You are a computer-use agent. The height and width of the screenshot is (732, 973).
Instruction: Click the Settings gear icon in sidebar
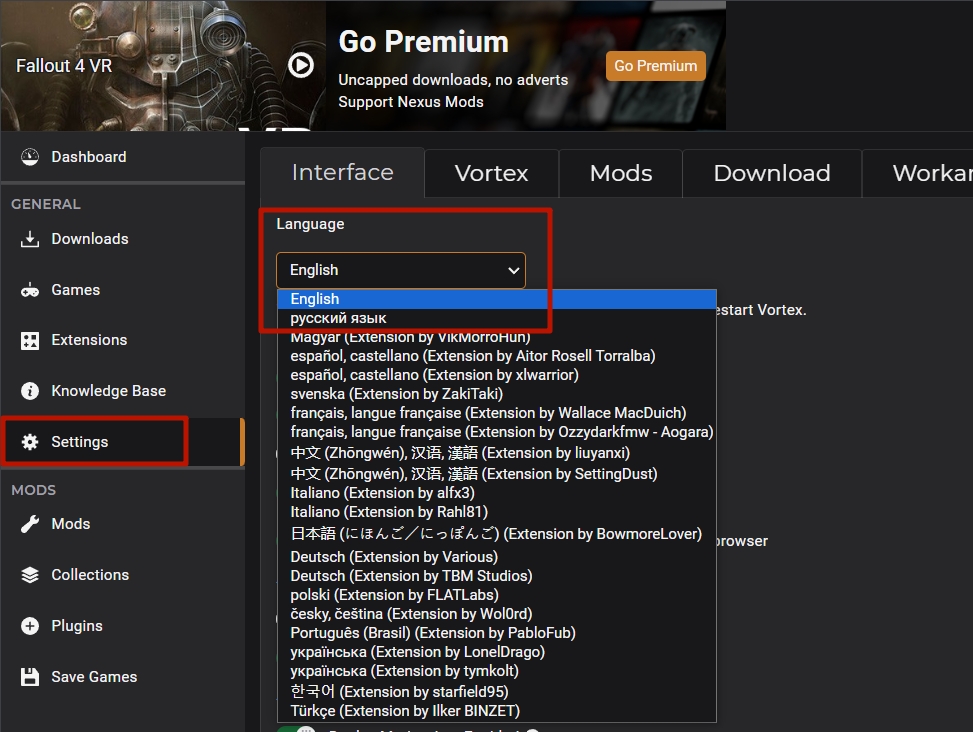point(30,442)
